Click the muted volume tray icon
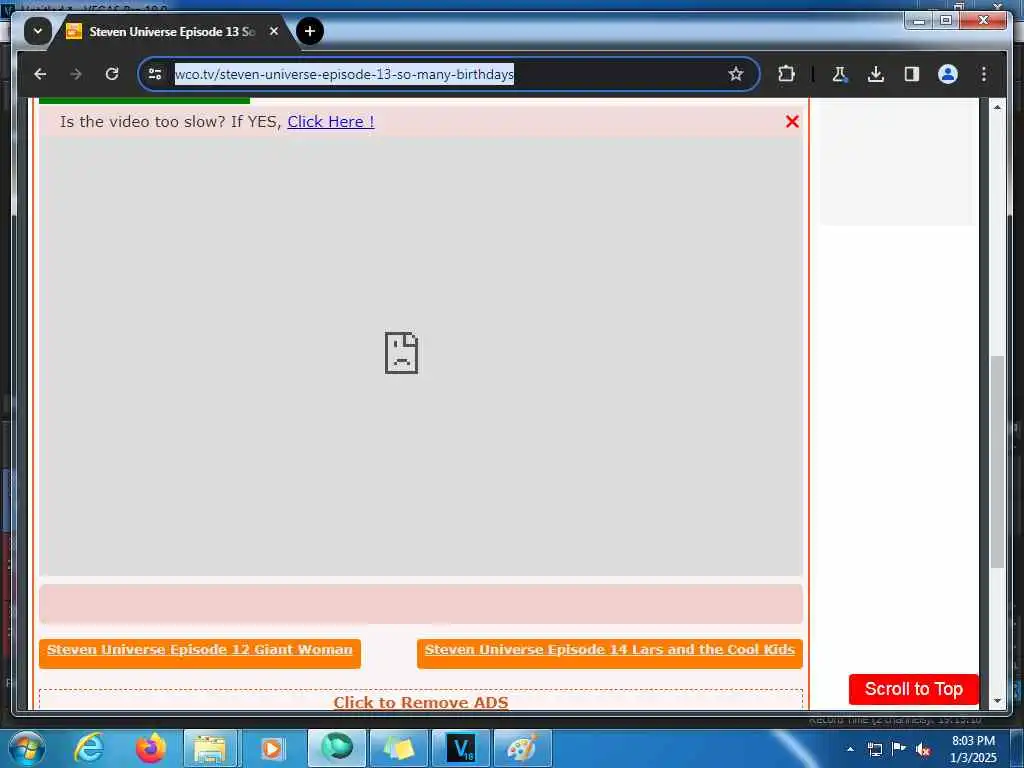This screenshot has height=768, width=1024. (923, 749)
